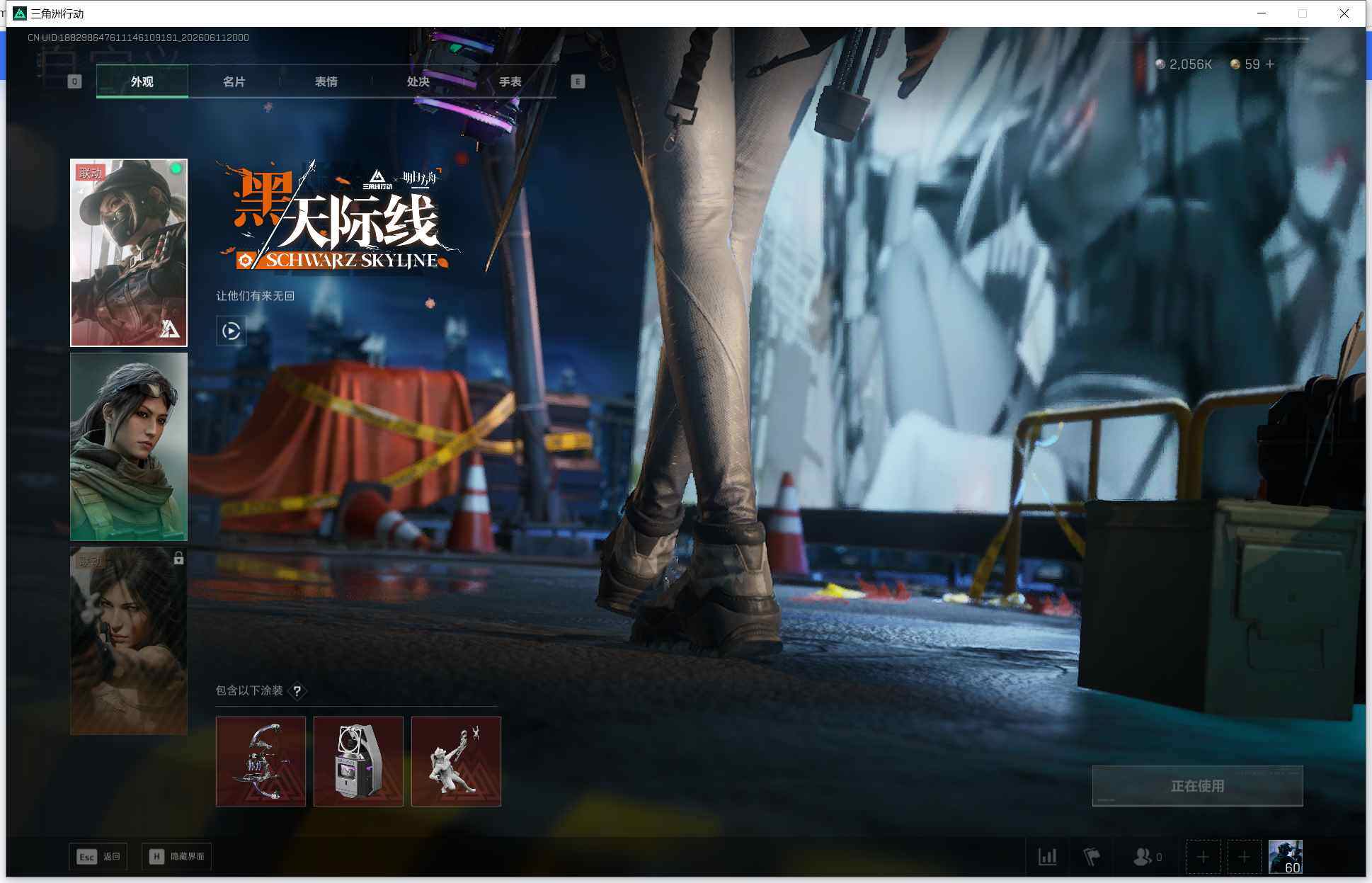Click the Q previous-tab key icon
The image size is (1372, 883).
point(74,81)
